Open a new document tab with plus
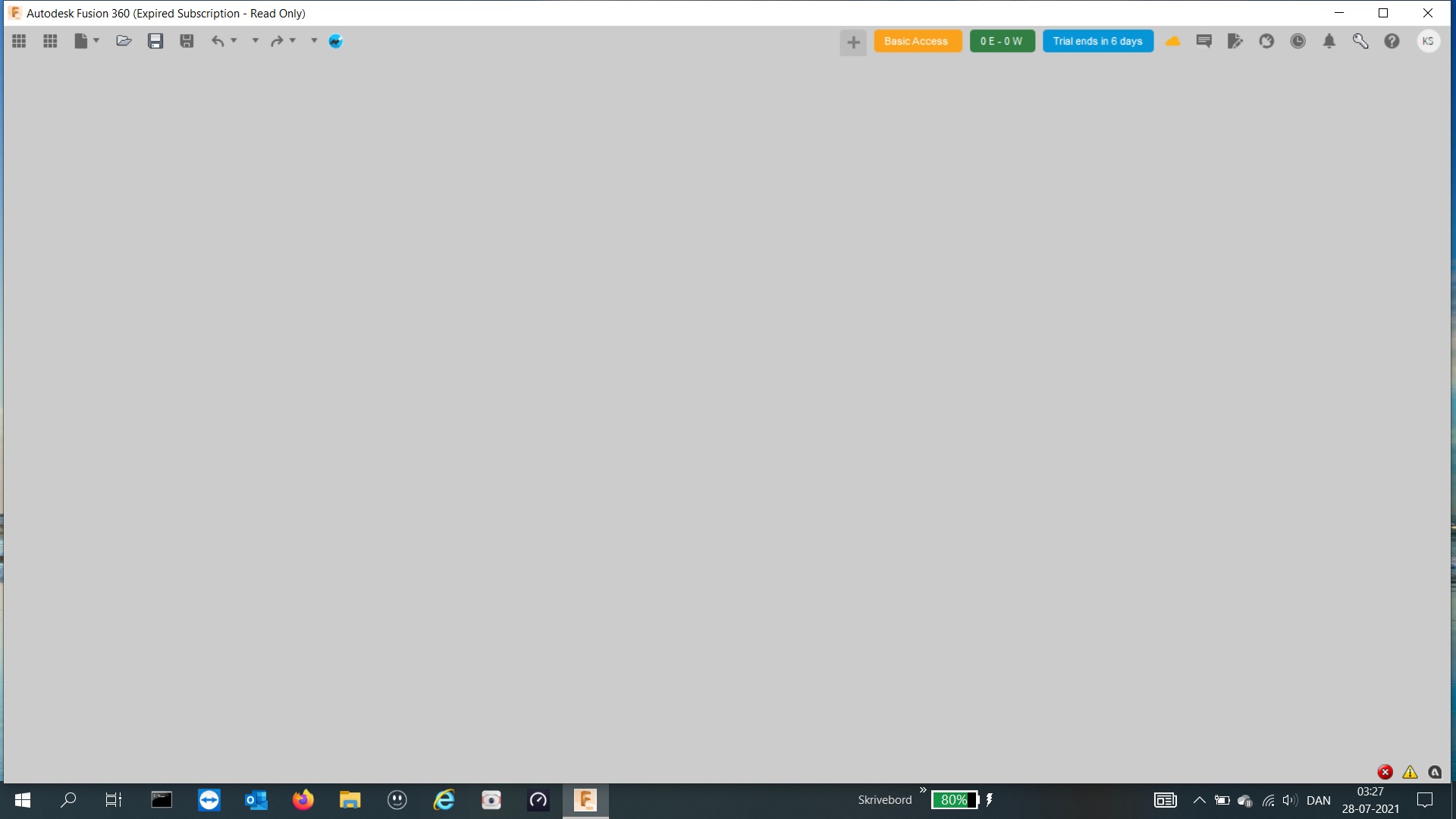 [853, 42]
